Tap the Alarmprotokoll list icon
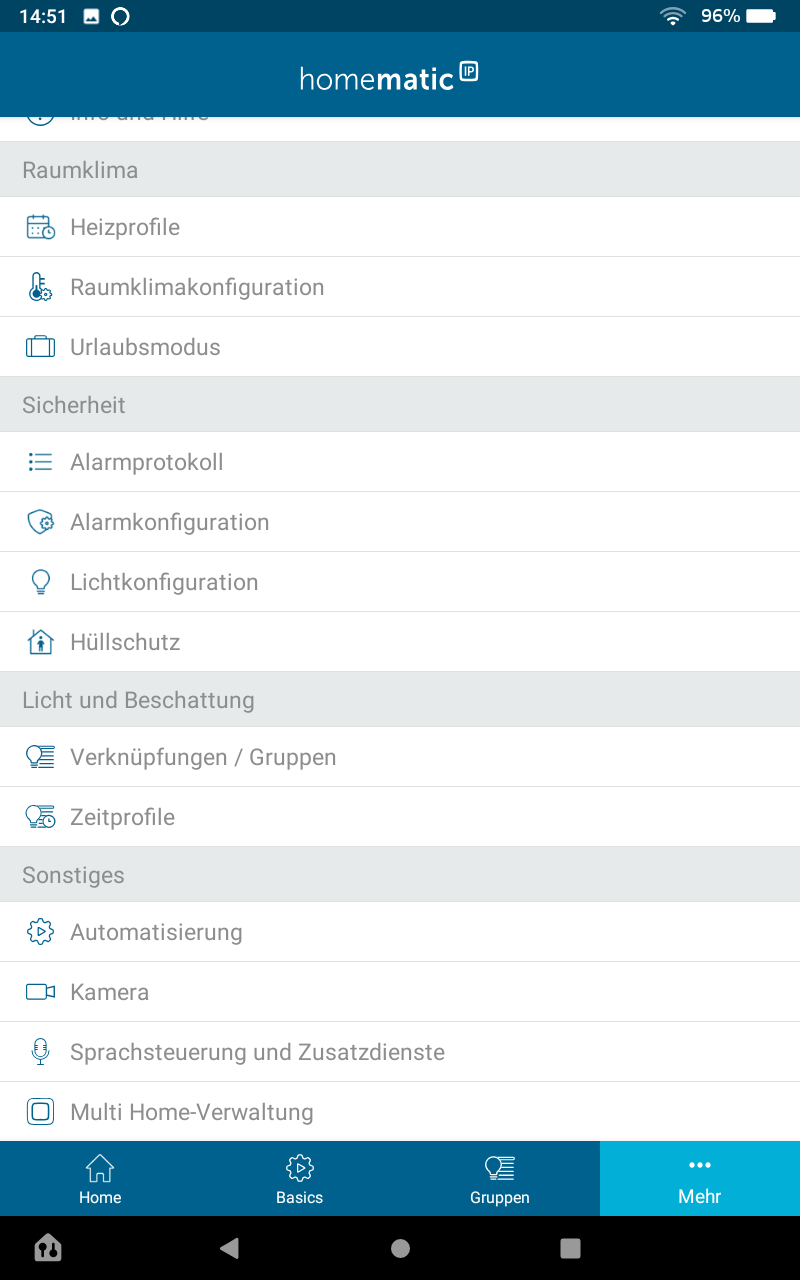The width and height of the screenshot is (800, 1280). click(40, 462)
